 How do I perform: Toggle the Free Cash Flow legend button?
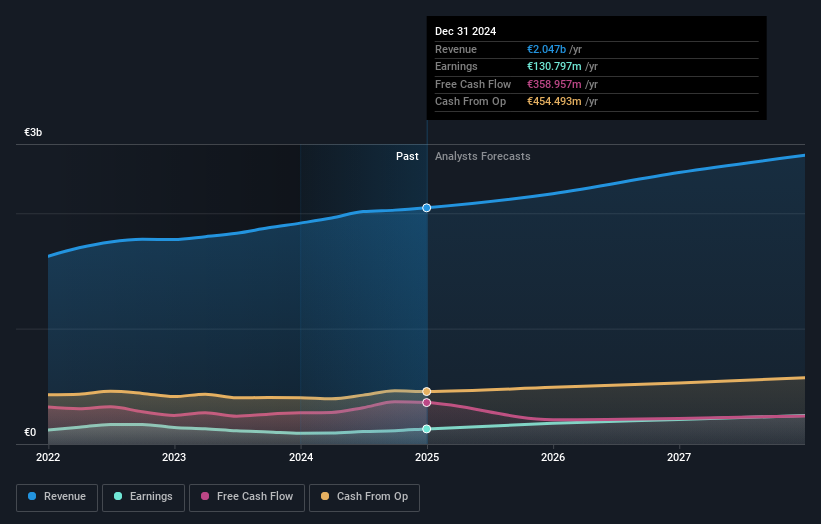click(x=247, y=497)
